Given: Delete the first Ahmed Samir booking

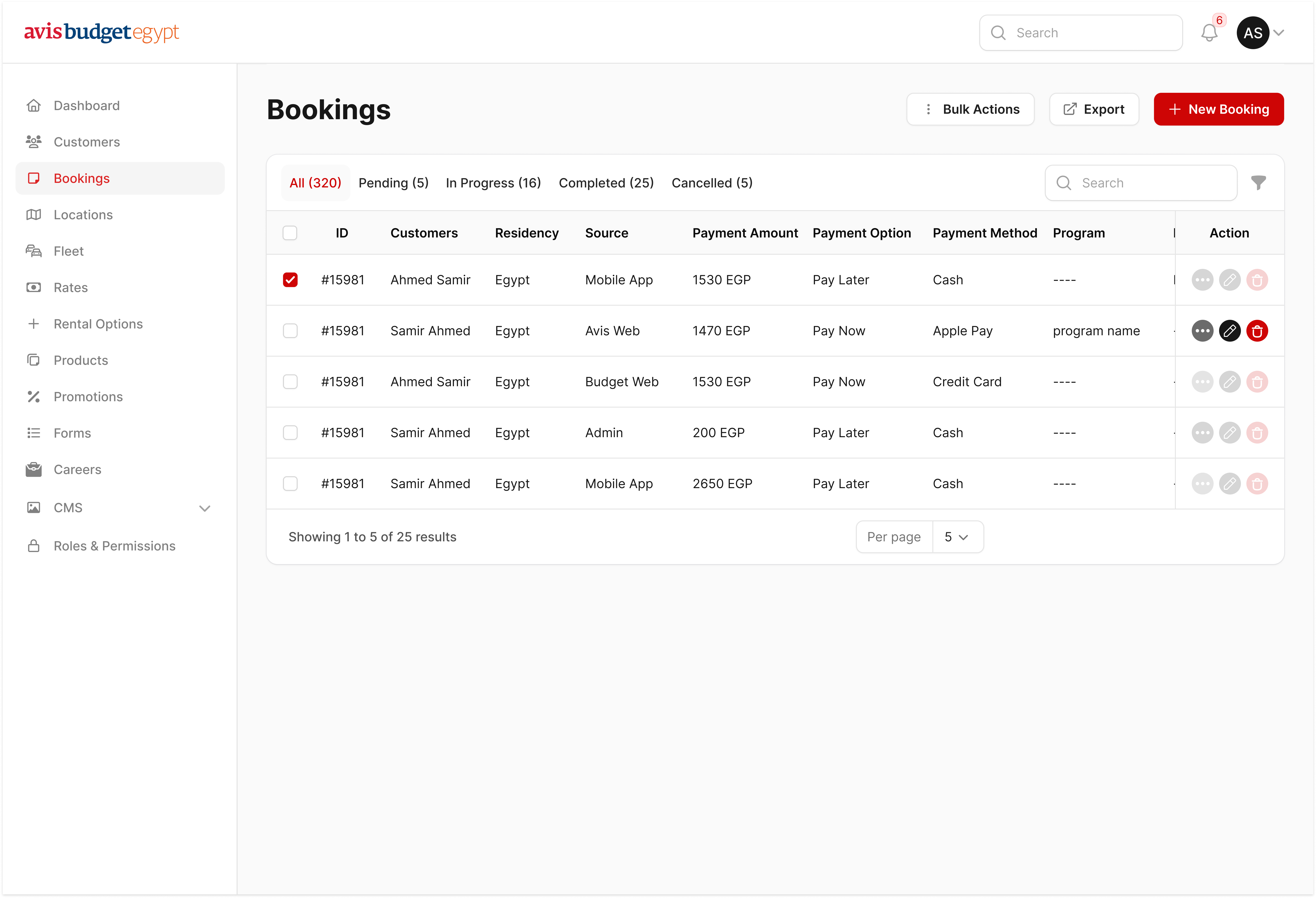Looking at the screenshot, I should coord(1257,280).
